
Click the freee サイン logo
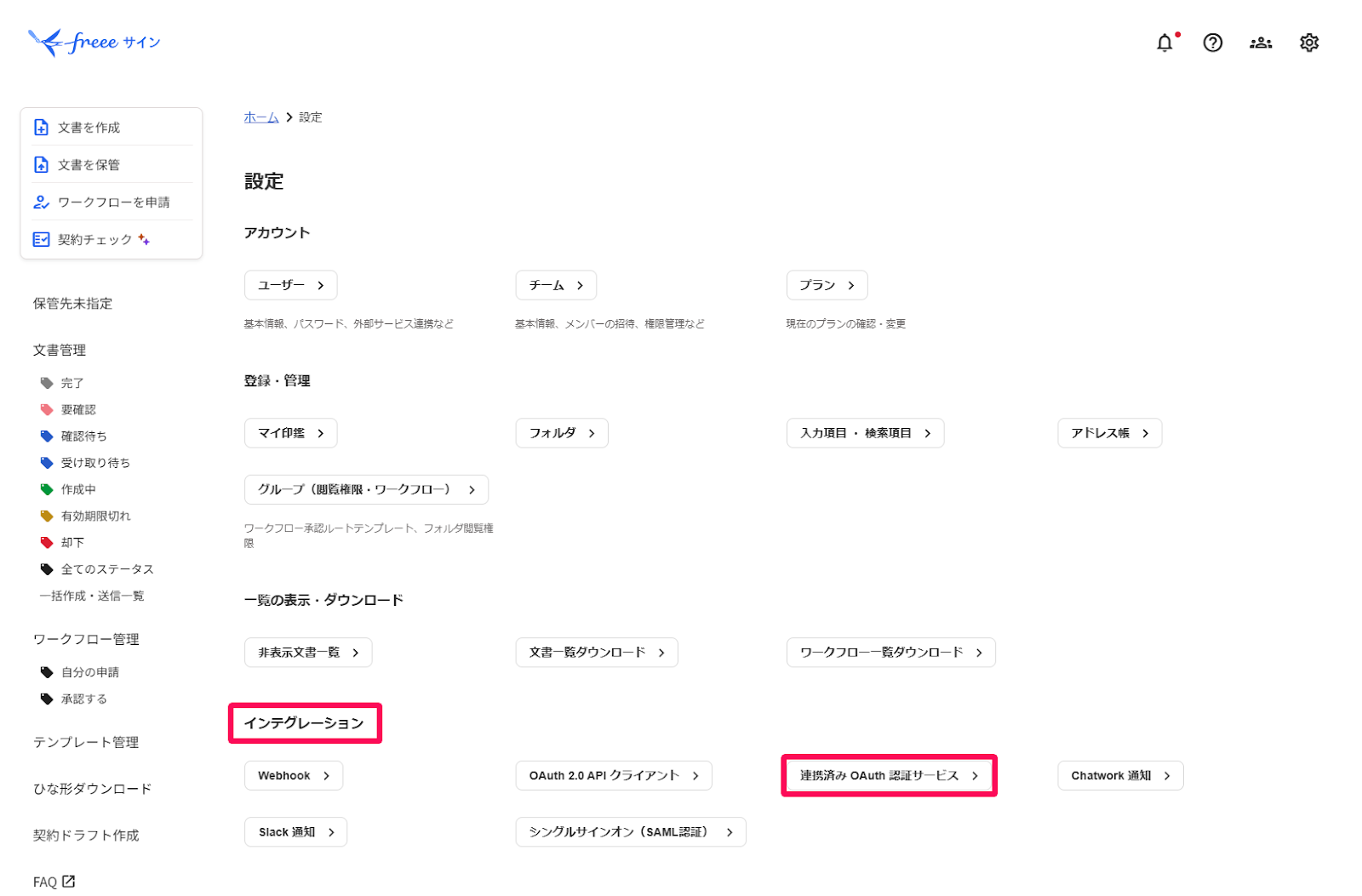(x=94, y=42)
